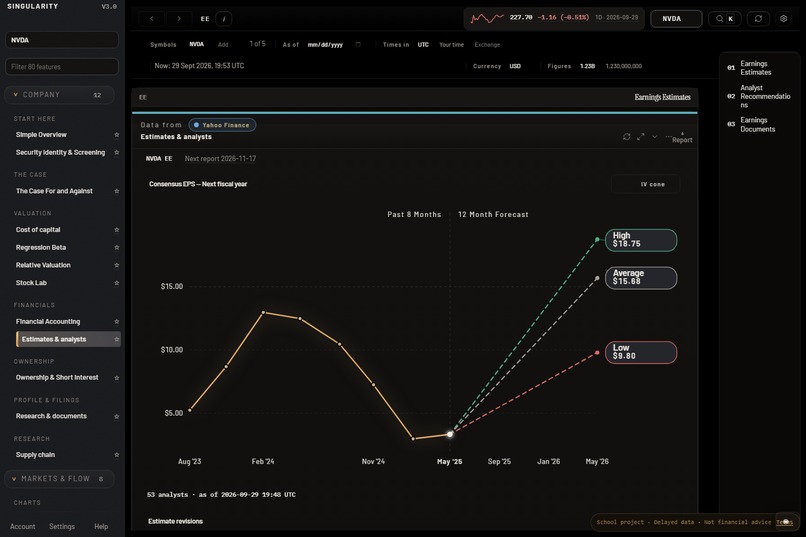Star the Supply chain feature

click(x=117, y=455)
